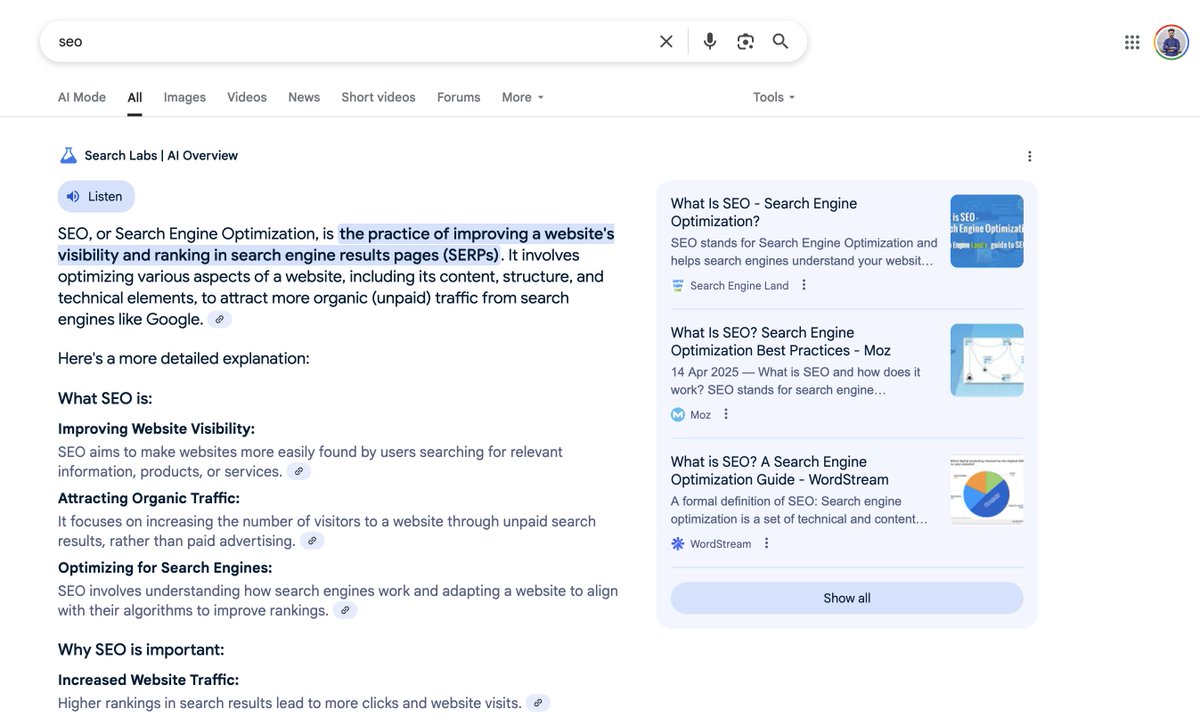This screenshot has width=1200, height=717.
Task: Open the three-dot menu on the AI Overview
Action: point(1029,155)
